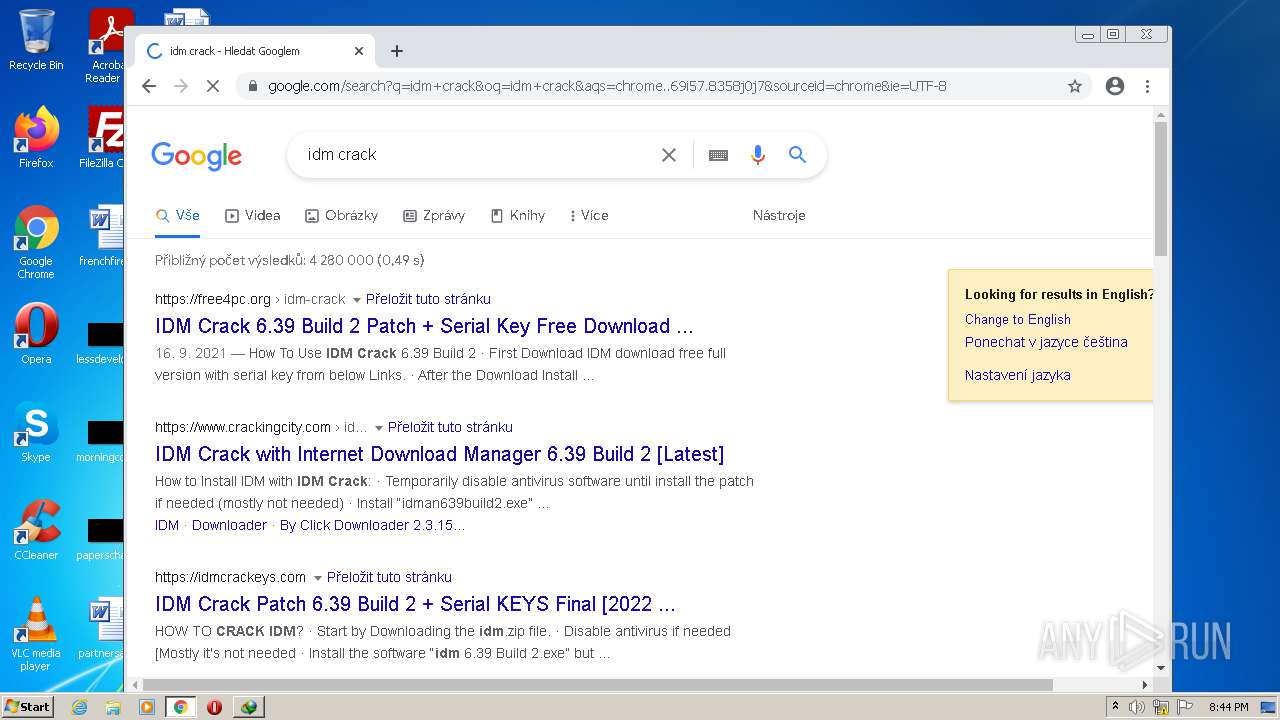Open Firefox desktop shortcut

click(36, 137)
